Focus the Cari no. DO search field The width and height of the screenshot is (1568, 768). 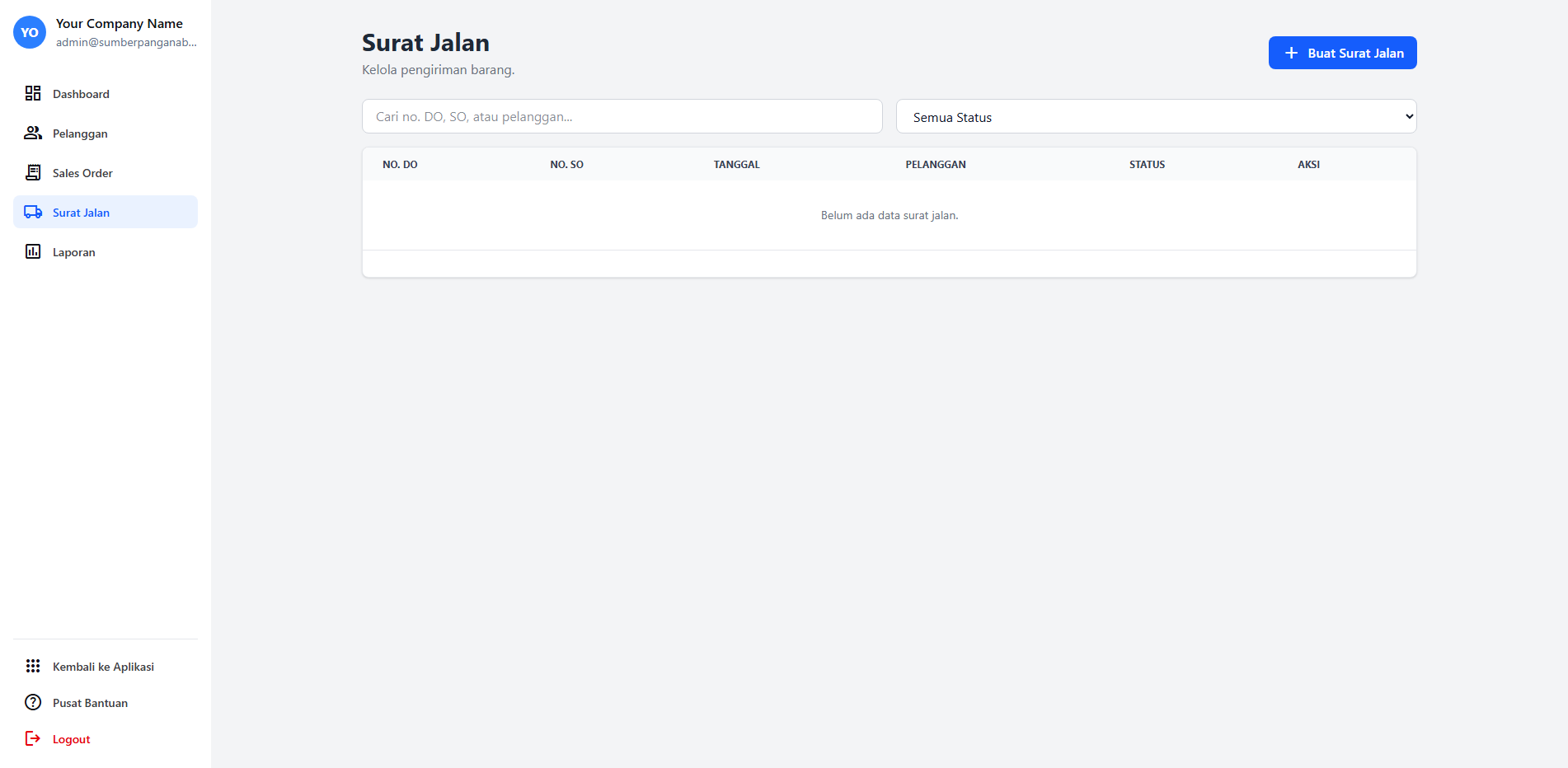point(622,117)
